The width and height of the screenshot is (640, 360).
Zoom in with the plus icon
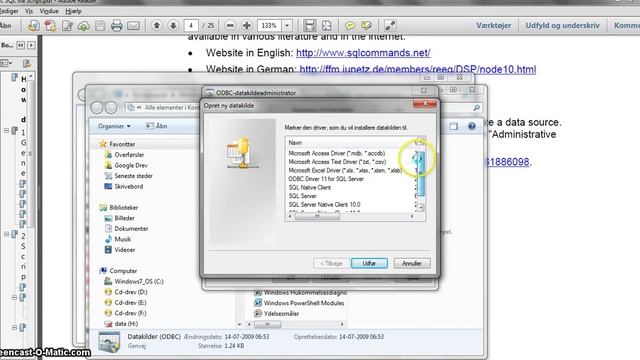pos(247,25)
